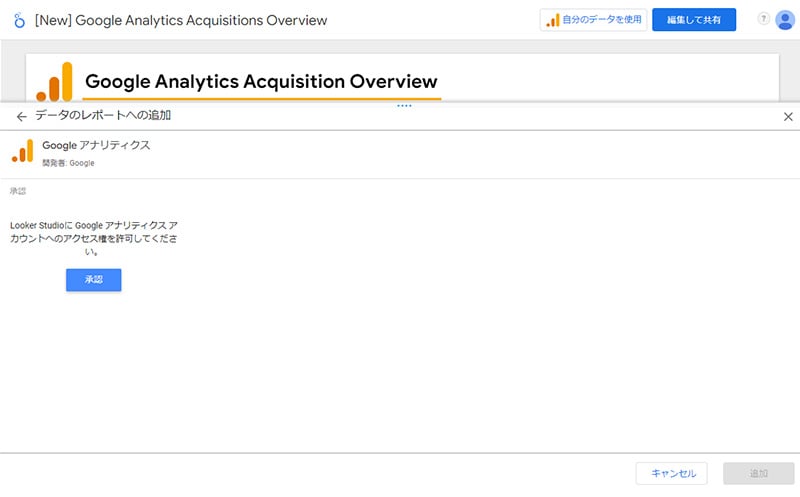
Task: Click the 編集して共有 button
Action: (x=694, y=20)
